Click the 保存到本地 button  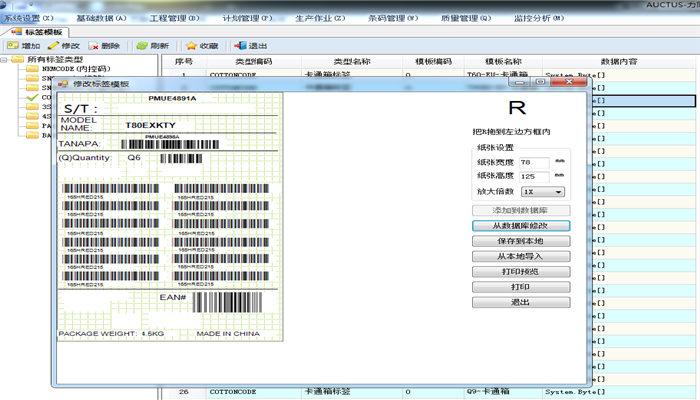click(x=521, y=241)
